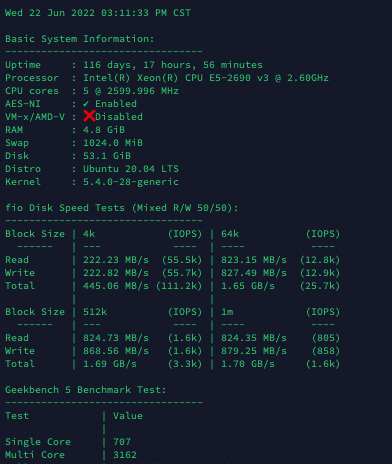
Task: Click the Single Core score 707
Action: point(122,442)
